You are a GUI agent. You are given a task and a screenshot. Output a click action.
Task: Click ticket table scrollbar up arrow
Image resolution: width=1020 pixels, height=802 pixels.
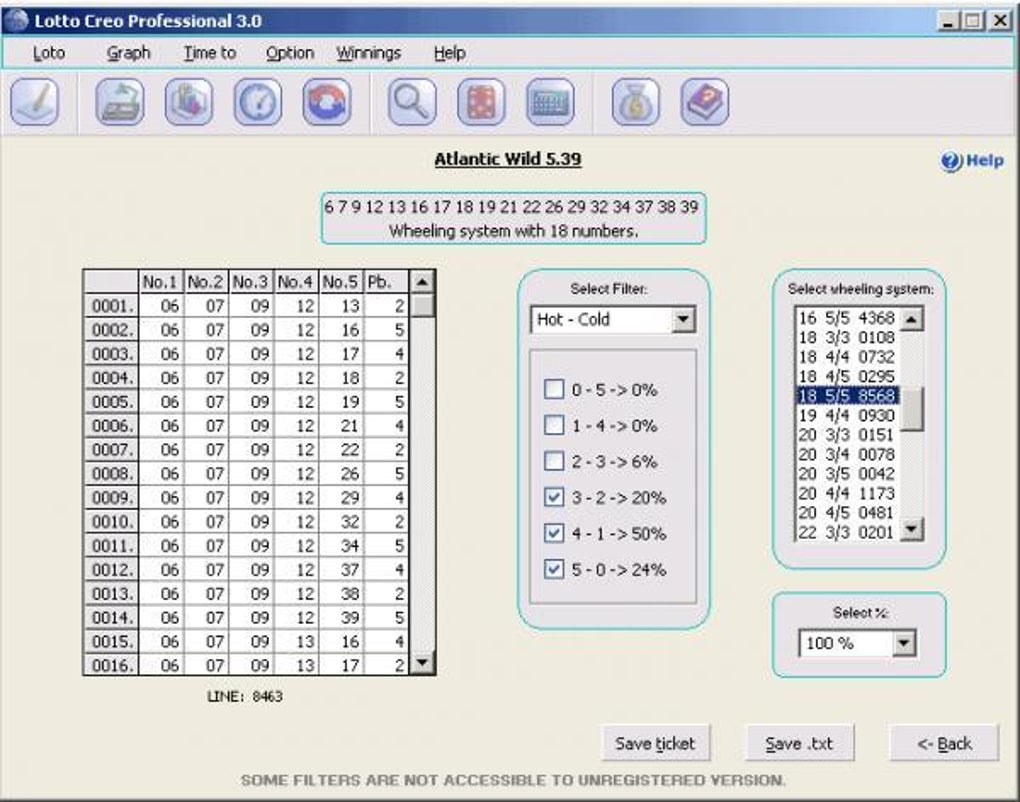(x=422, y=282)
